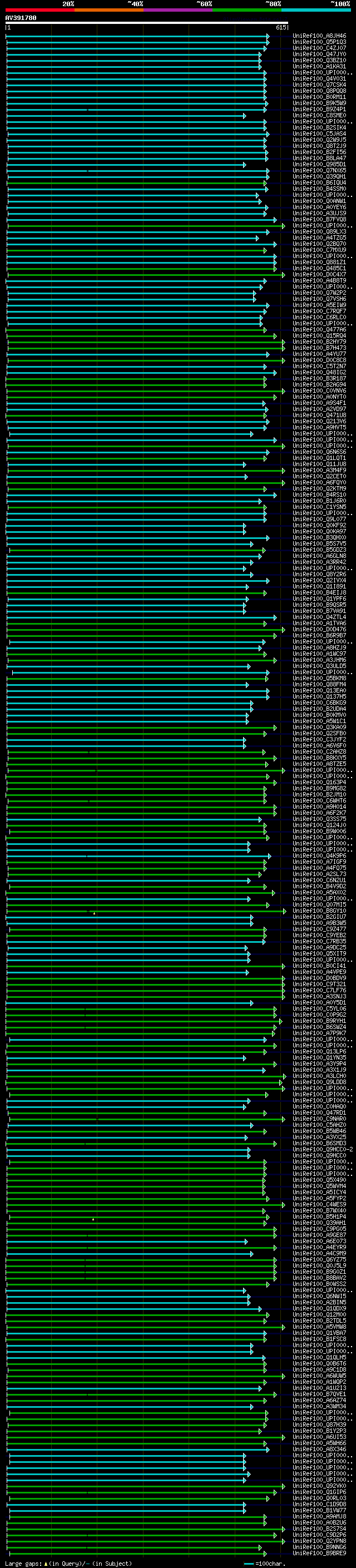Open hit UniRef100_Q47JY0

click(319, 54)
